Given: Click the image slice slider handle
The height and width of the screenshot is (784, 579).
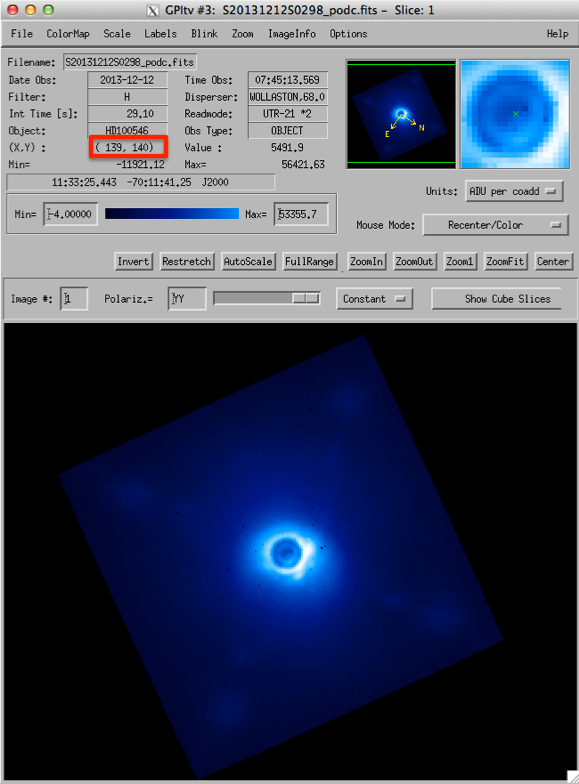Looking at the screenshot, I should click(x=306, y=298).
